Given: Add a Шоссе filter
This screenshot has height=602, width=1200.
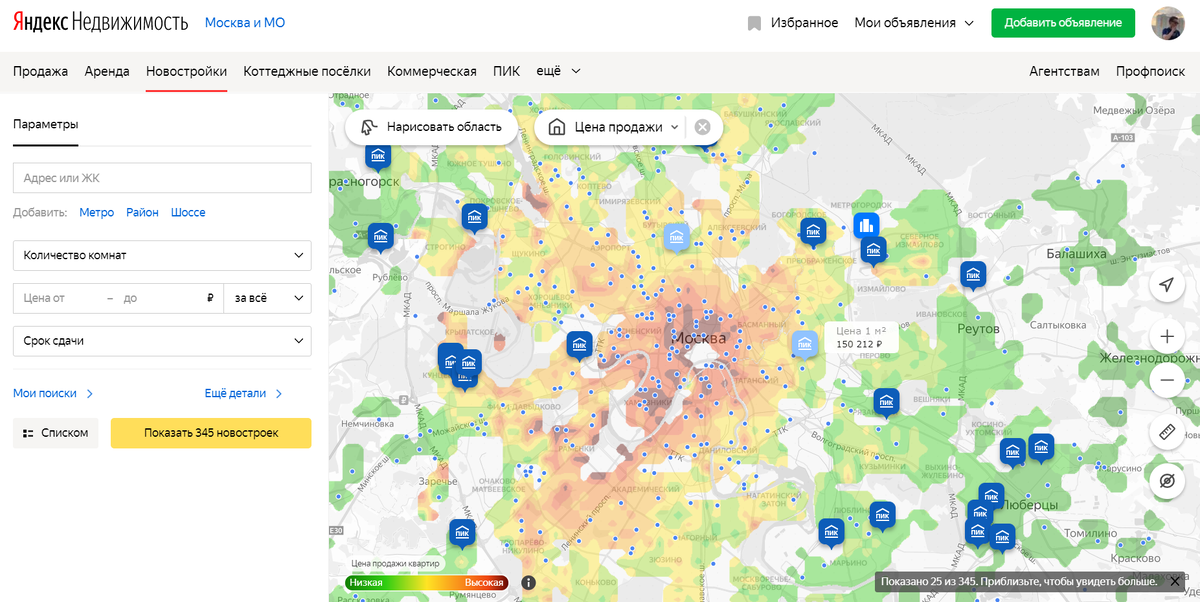Looking at the screenshot, I should [x=188, y=212].
